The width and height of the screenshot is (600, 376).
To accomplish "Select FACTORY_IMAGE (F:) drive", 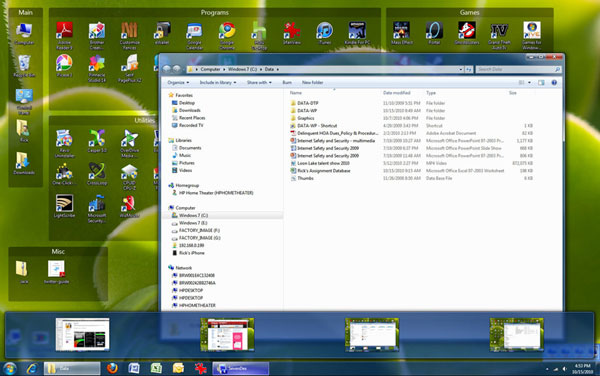I will [199, 231].
